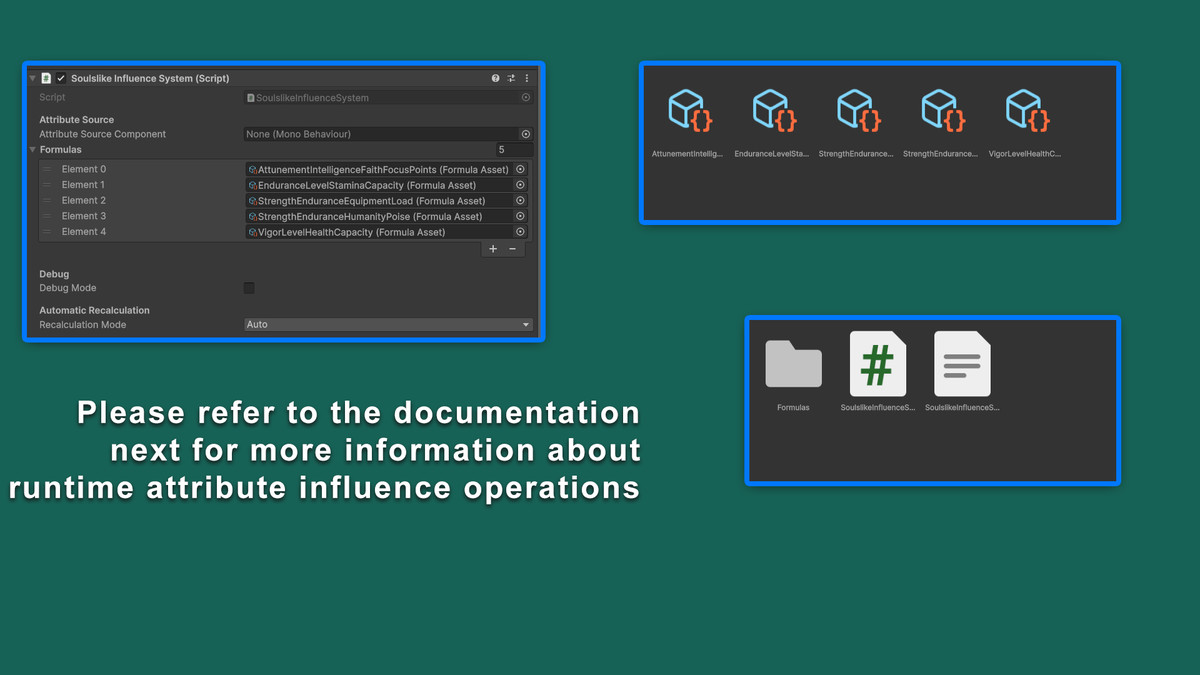Open the Formulas folder
The image size is (1200, 675).
click(x=793, y=365)
